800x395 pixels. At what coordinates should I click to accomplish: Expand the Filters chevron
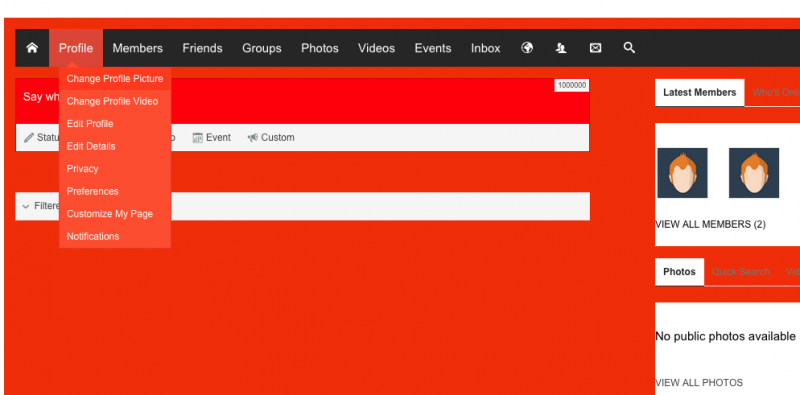26,207
